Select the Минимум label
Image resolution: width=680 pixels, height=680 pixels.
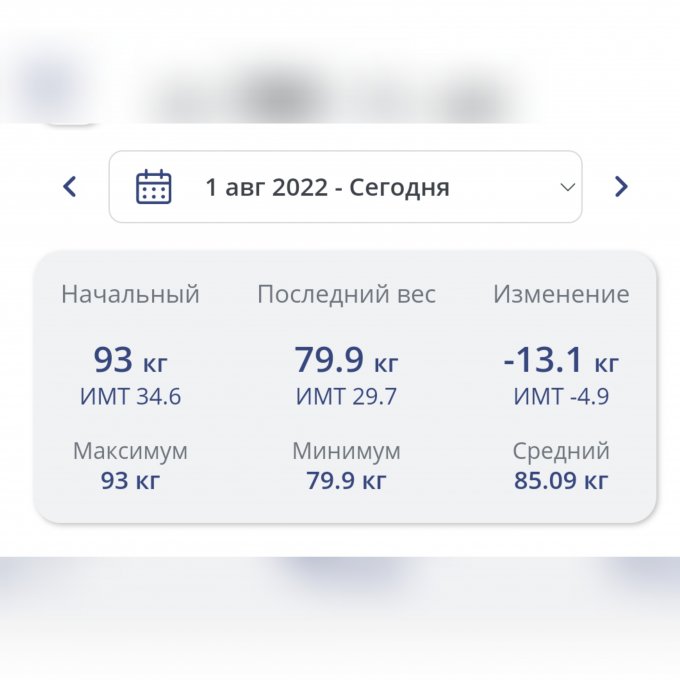click(x=346, y=451)
